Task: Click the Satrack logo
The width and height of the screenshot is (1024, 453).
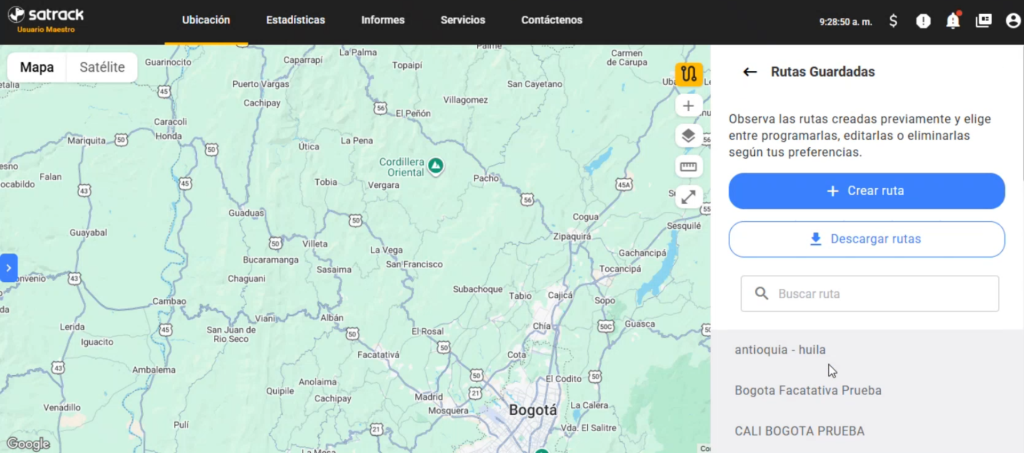Action: 45,14
